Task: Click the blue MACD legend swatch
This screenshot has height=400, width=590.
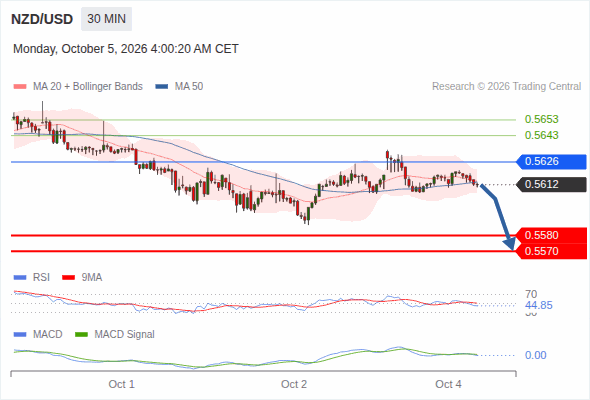Action: [20, 335]
